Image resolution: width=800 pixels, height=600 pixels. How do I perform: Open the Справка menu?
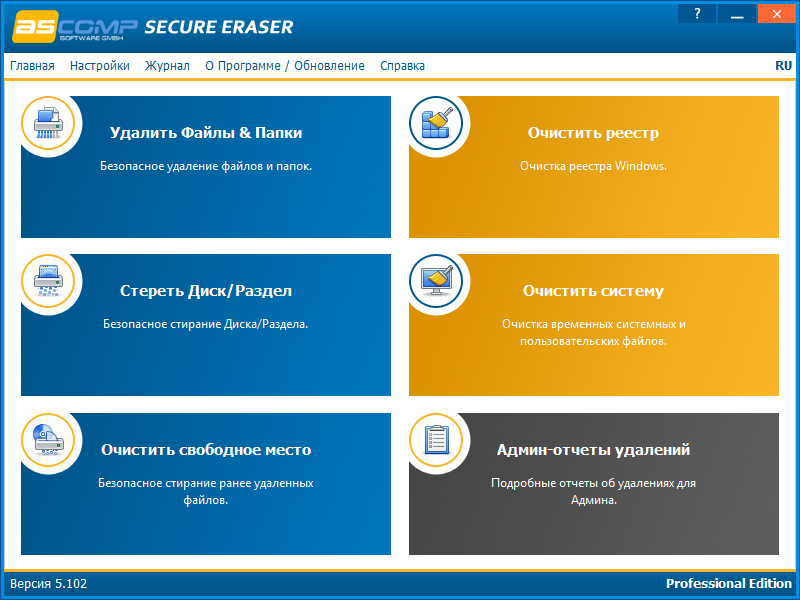coord(401,65)
